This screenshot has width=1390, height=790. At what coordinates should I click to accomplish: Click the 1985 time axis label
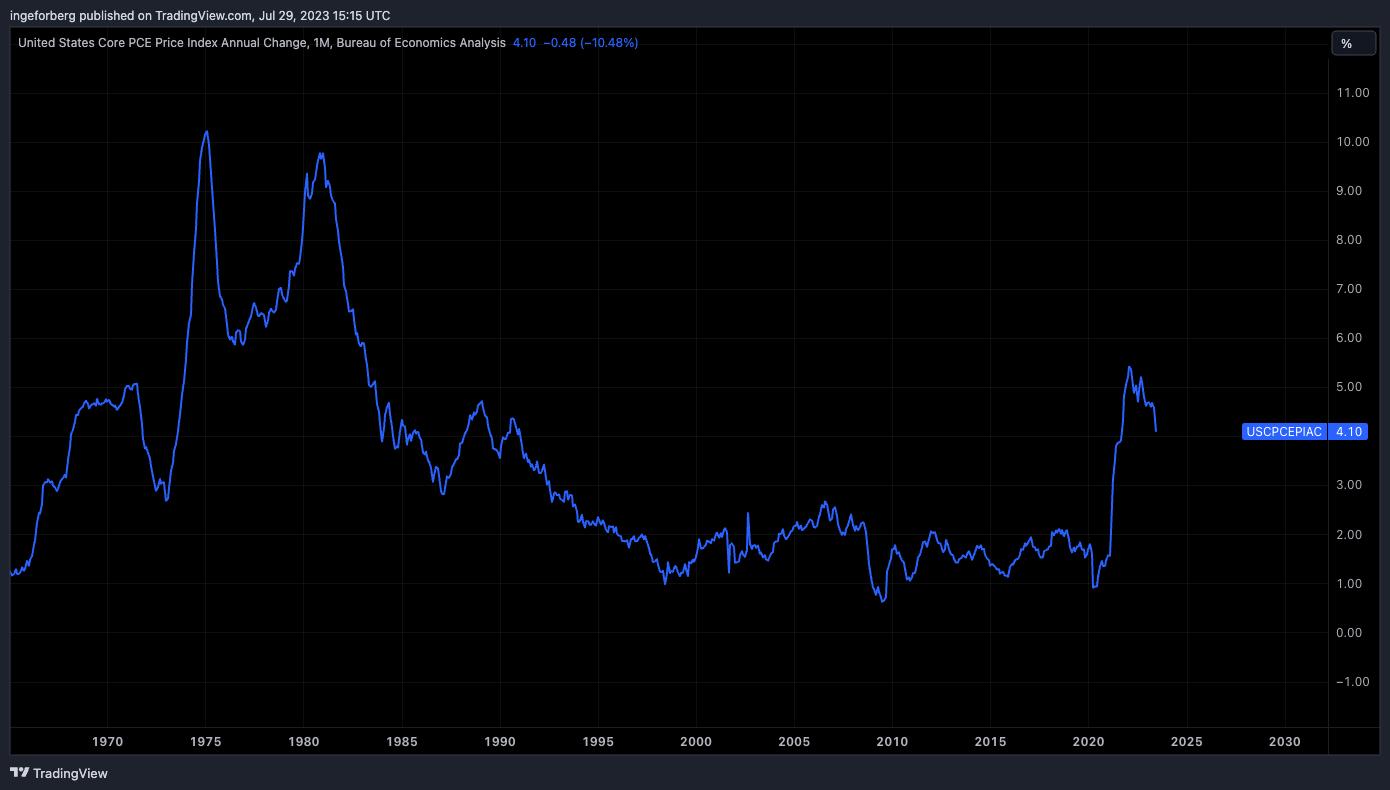402,742
